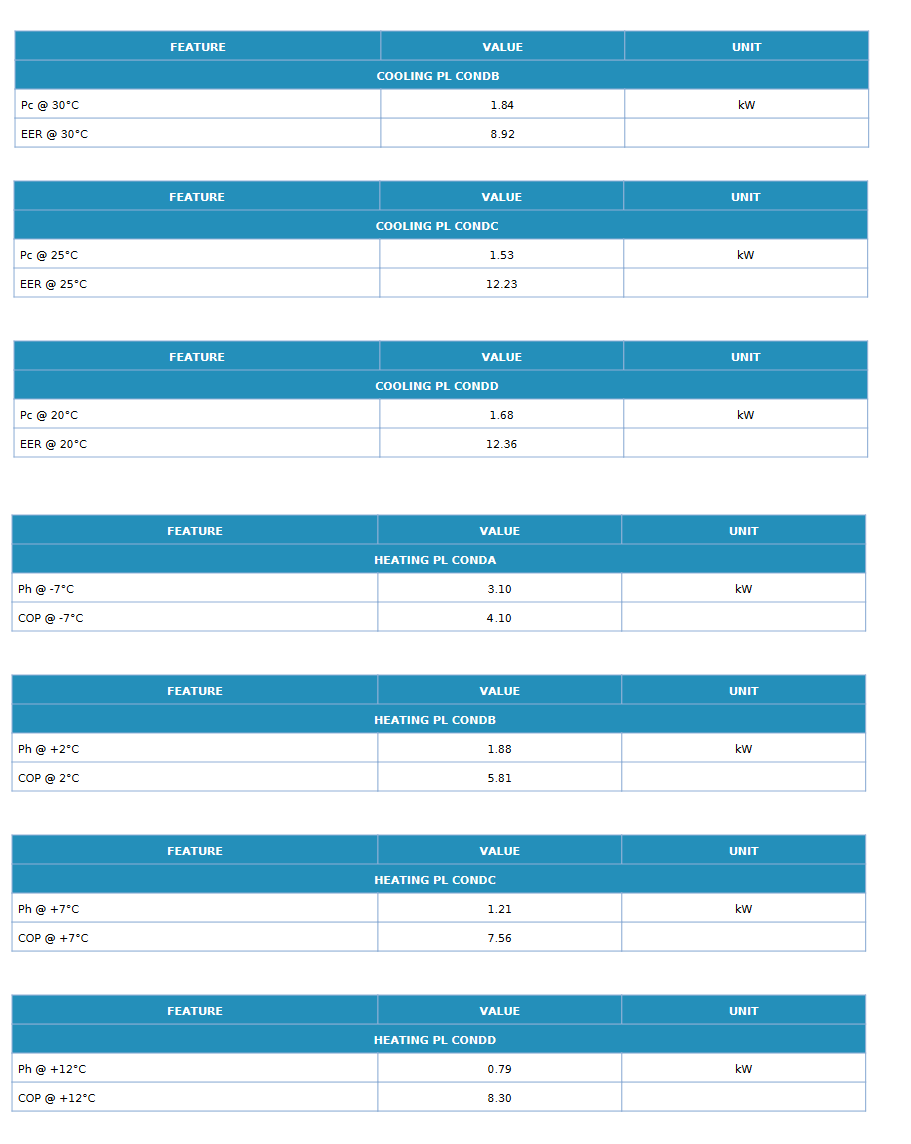Click the HEATING PL CONDA header
Viewport: 911px width, 1144px height.
tap(435, 560)
